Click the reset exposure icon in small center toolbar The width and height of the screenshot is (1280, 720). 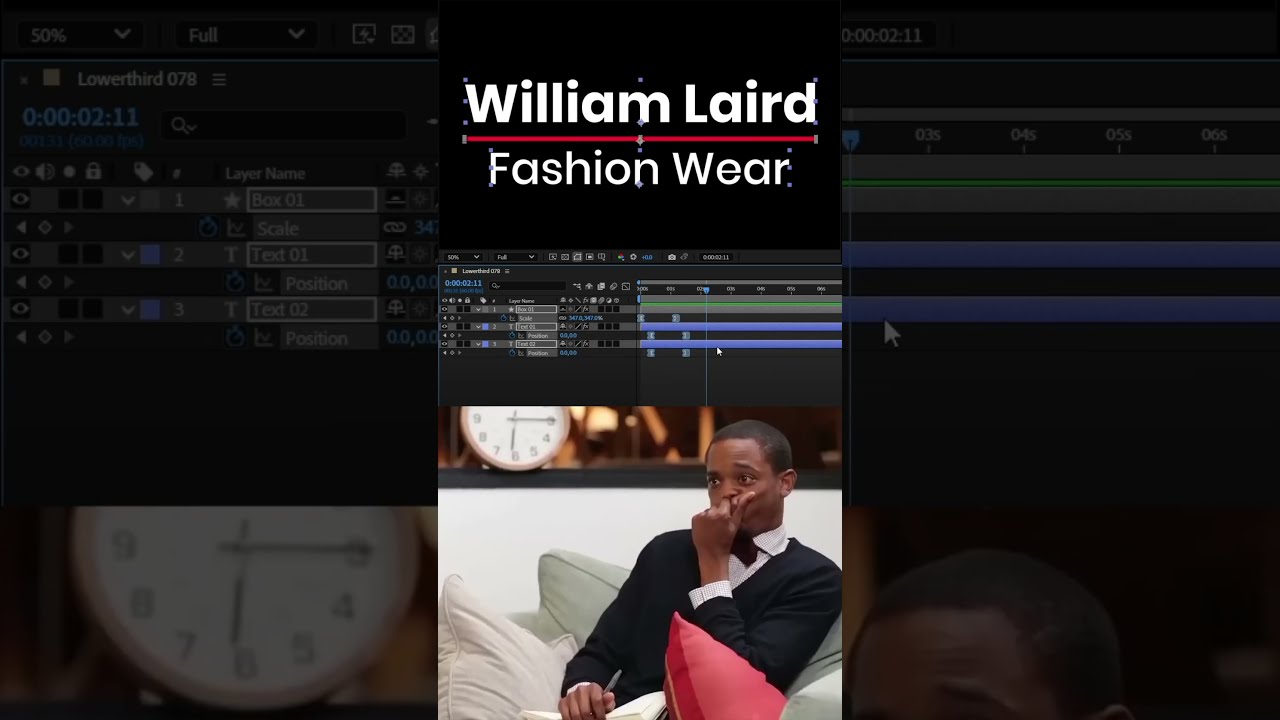pos(633,257)
